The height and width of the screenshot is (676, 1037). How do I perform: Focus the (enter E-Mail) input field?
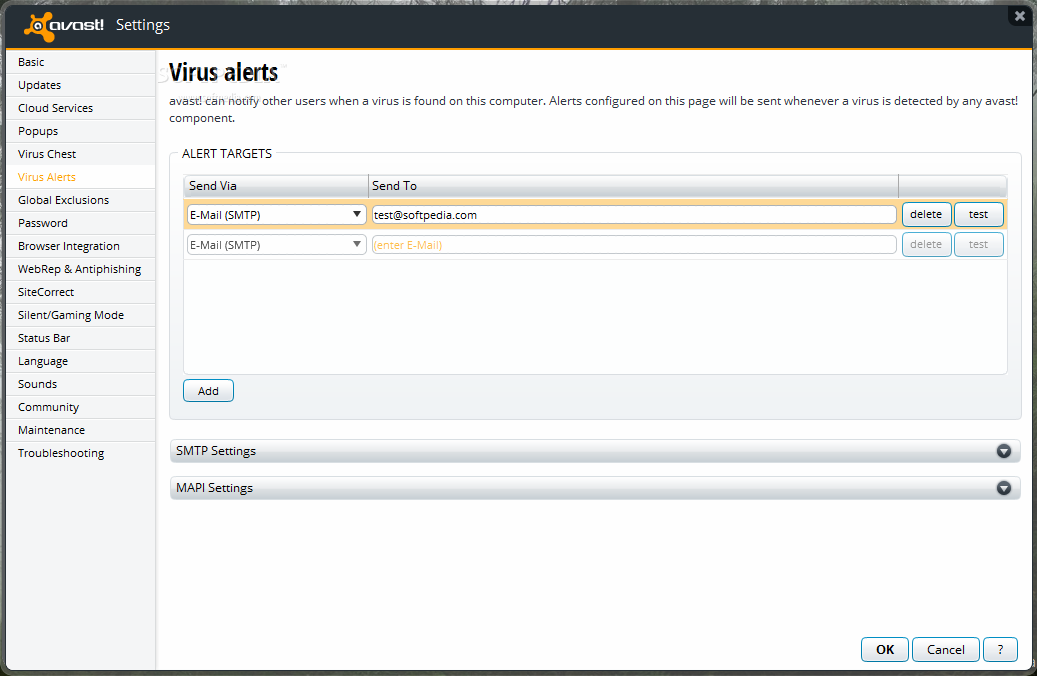634,244
